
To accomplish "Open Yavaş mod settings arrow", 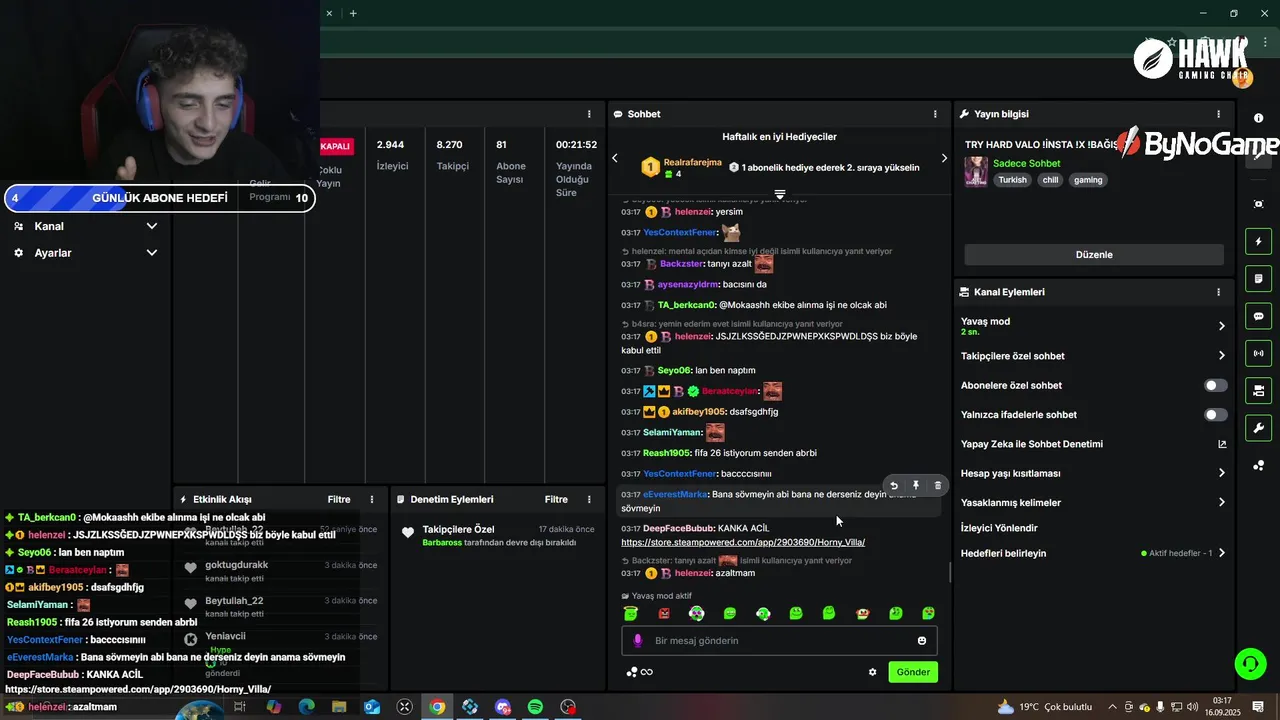I will 1221,326.
